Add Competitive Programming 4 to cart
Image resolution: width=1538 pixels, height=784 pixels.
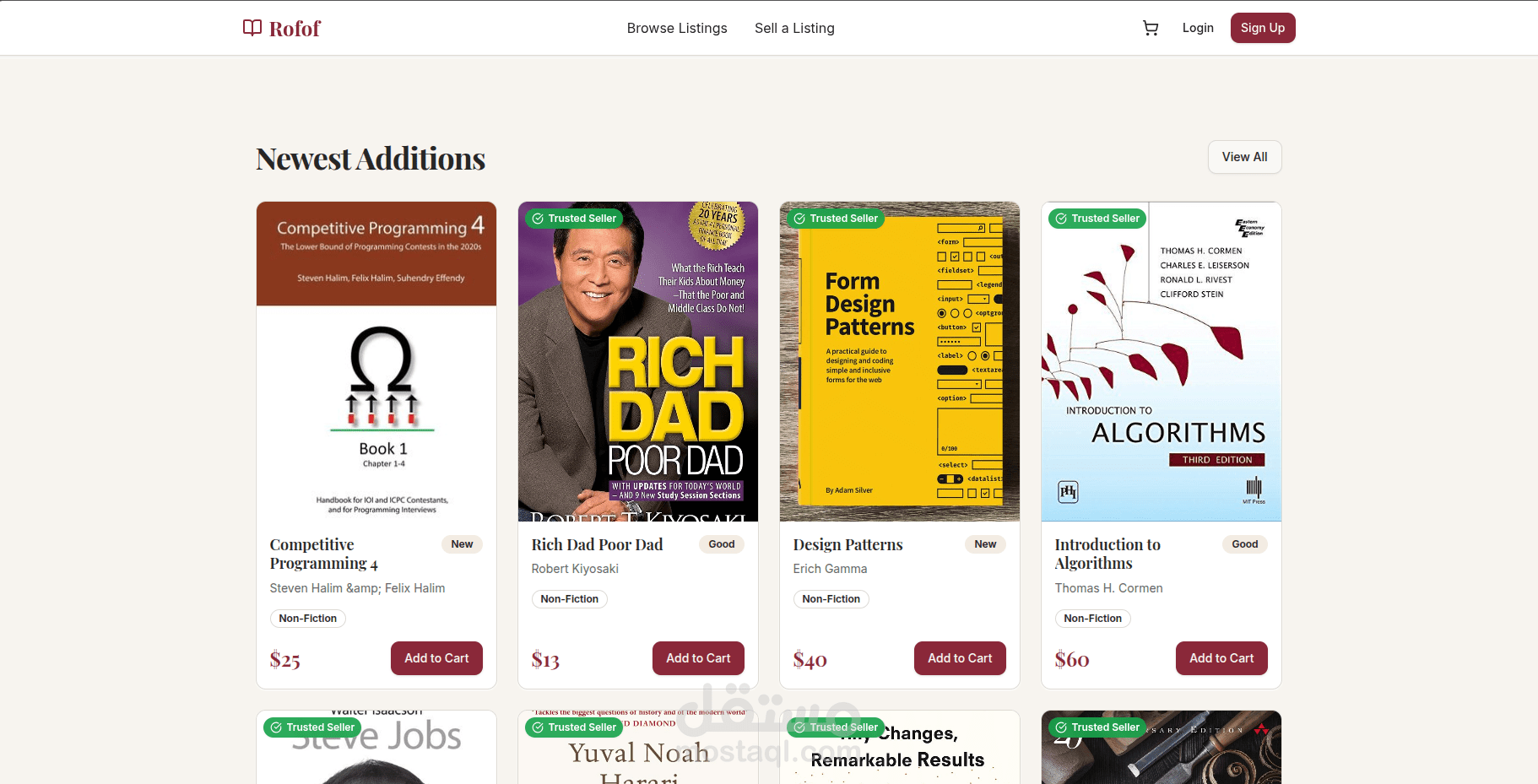[x=436, y=658]
